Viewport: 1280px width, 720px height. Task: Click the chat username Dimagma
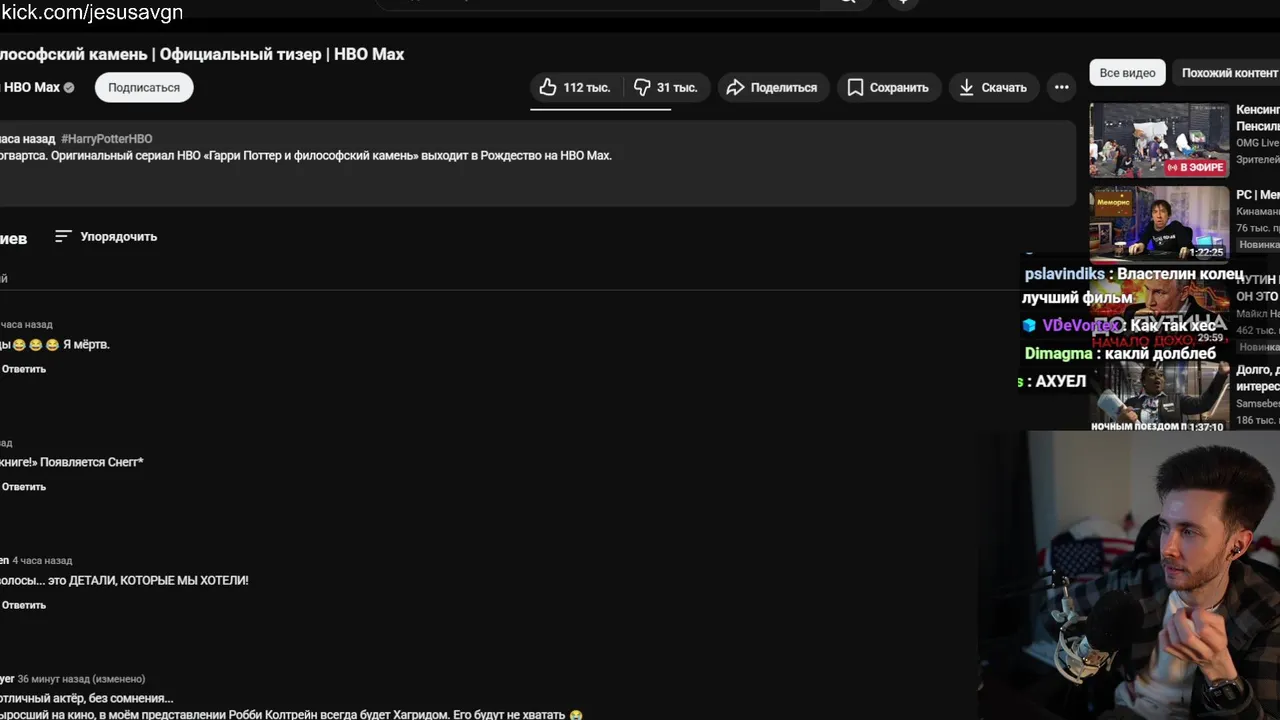pyautogui.click(x=1058, y=354)
